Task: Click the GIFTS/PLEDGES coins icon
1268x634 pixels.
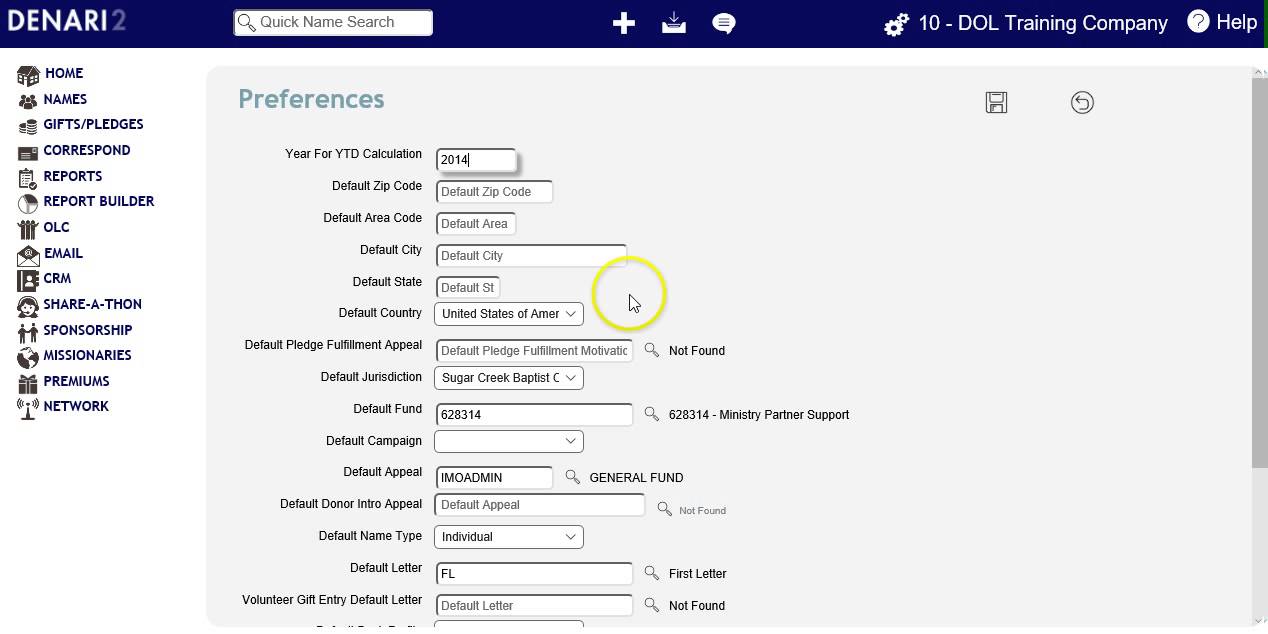Action: point(28,126)
